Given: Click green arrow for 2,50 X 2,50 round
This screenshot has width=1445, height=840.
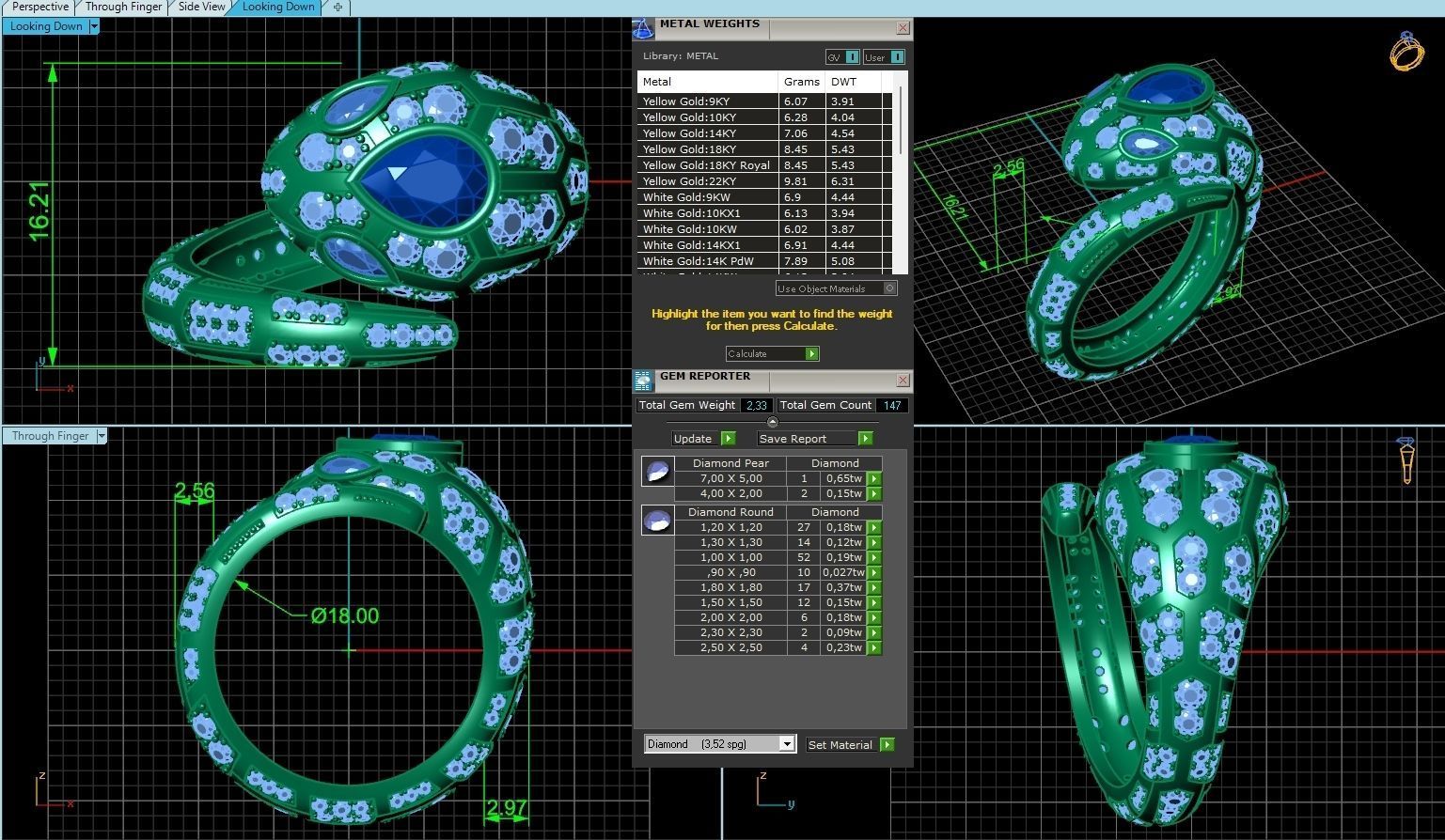Looking at the screenshot, I should (x=874, y=647).
